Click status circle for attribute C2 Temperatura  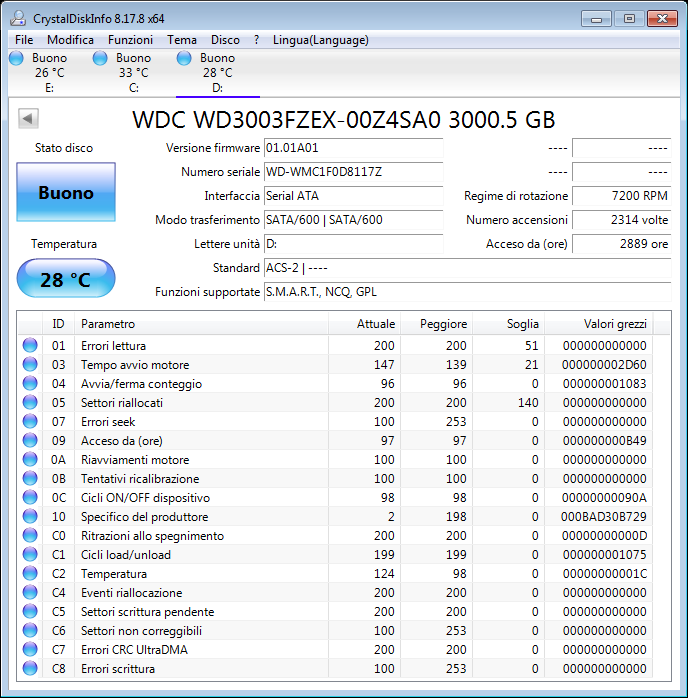coord(30,573)
